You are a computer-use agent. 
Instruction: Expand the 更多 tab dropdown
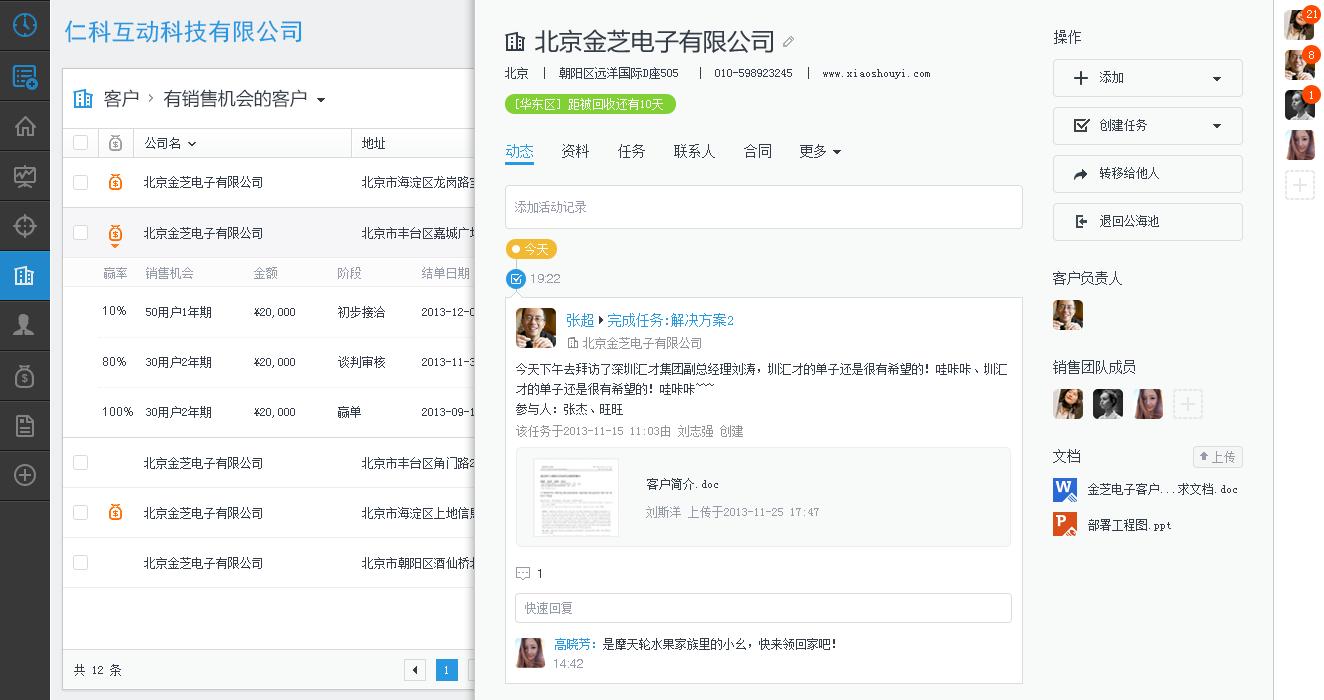[819, 151]
